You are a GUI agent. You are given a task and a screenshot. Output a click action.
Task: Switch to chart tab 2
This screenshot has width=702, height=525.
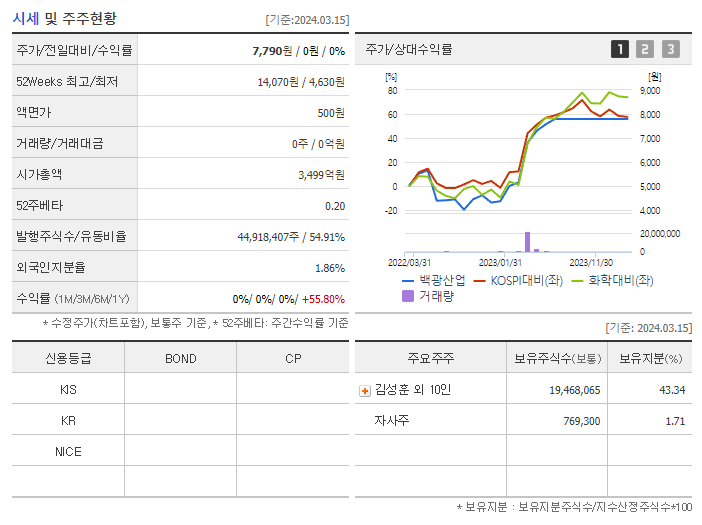(645, 49)
